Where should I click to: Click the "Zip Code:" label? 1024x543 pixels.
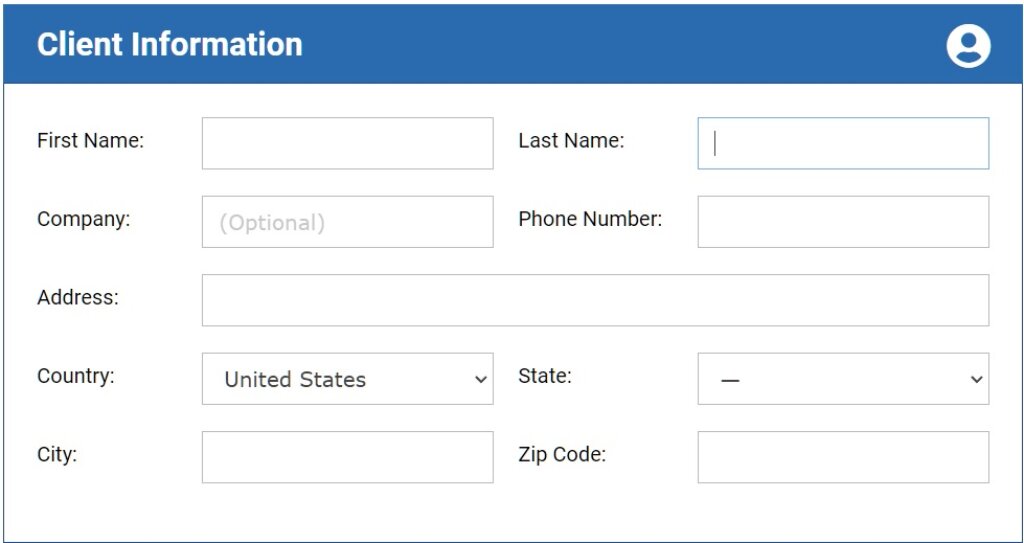(x=562, y=454)
